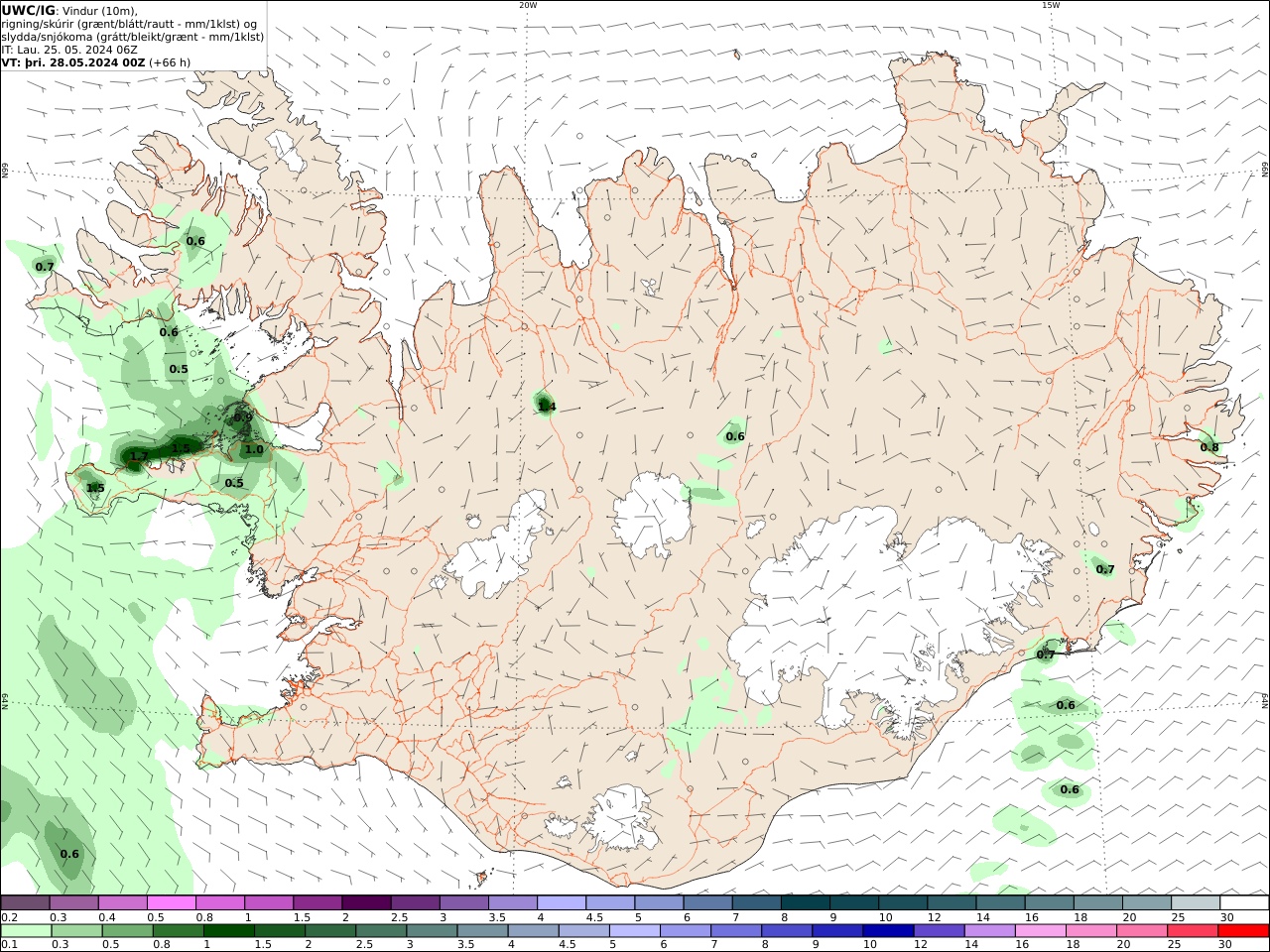Click the 1.5 value right beside the 1.7
This screenshot has height=952, width=1270.
tap(181, 448)
